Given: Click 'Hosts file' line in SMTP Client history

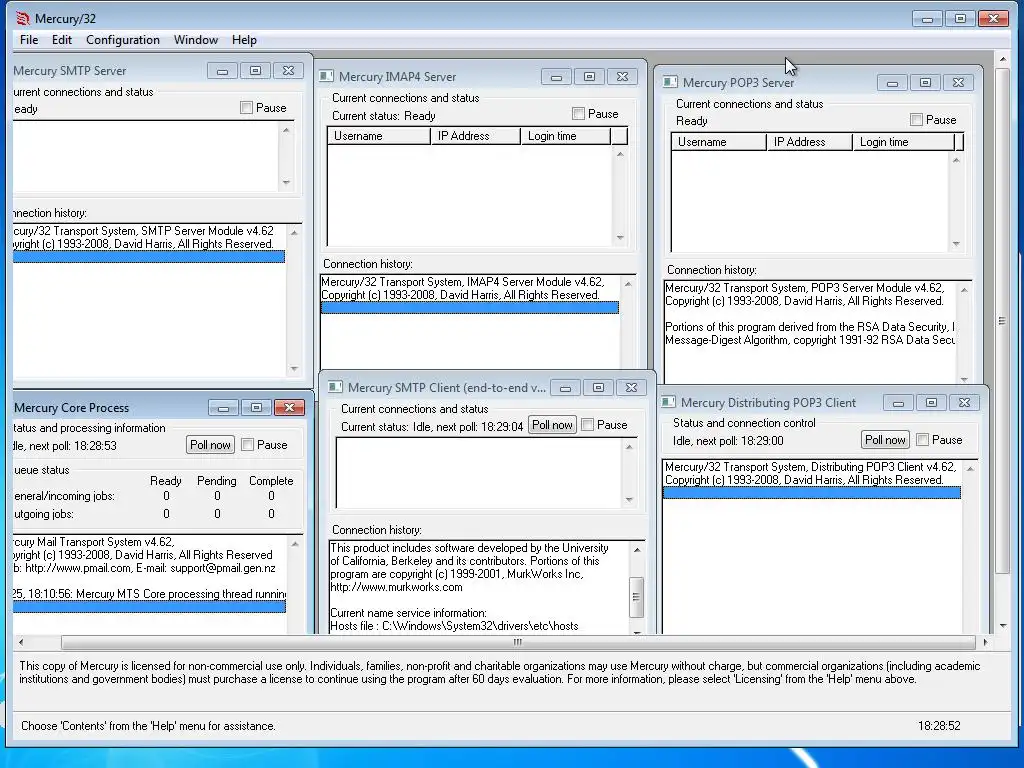Looking at the screenshot, I should 455,626.
